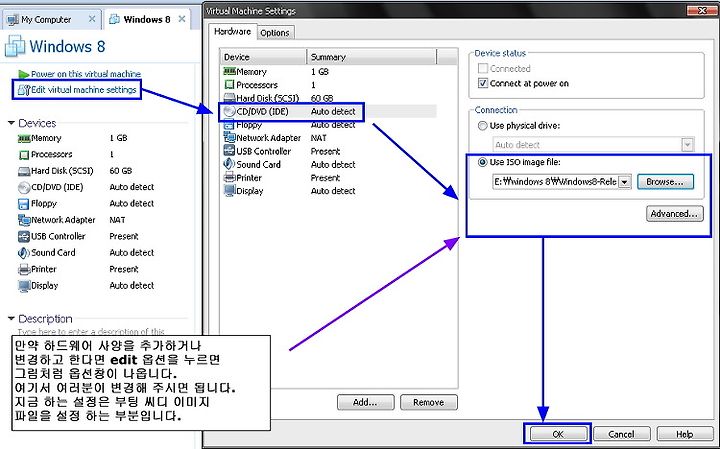
Task: Select Memory icon in settings device list
Action: 229,71
